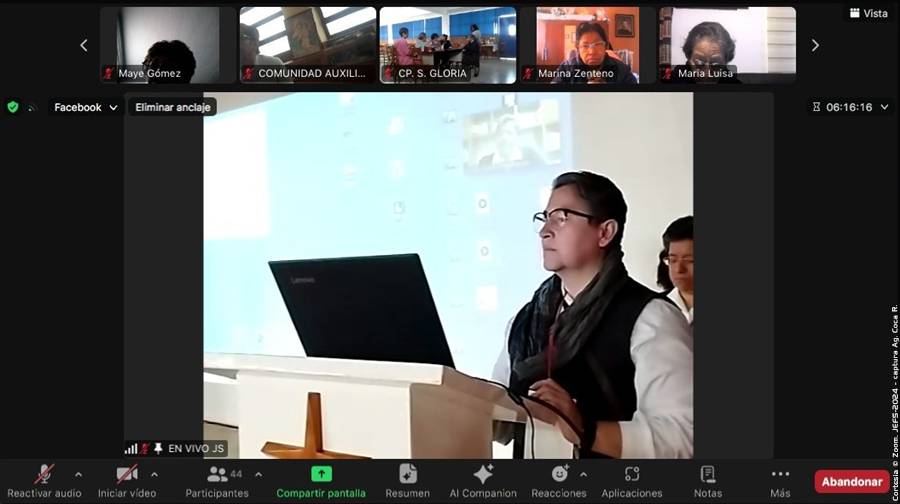This screenshot has height=504, width=900.
Task: Click Eliminar anclaje to unpin video
Action: click(172, 107)
